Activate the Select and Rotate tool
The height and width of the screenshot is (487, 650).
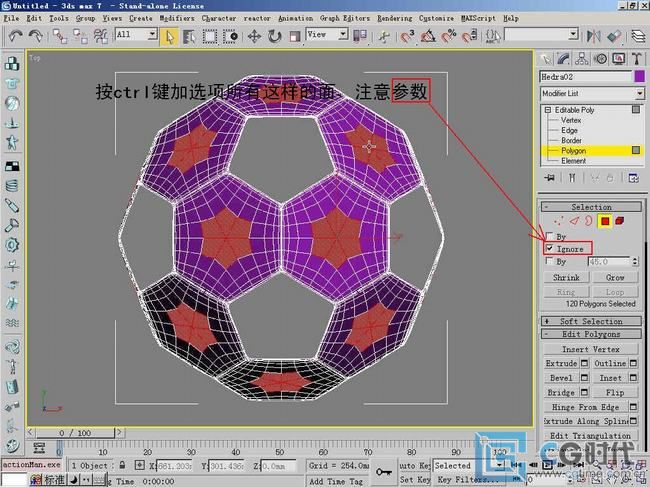click(x=274, y=37)
